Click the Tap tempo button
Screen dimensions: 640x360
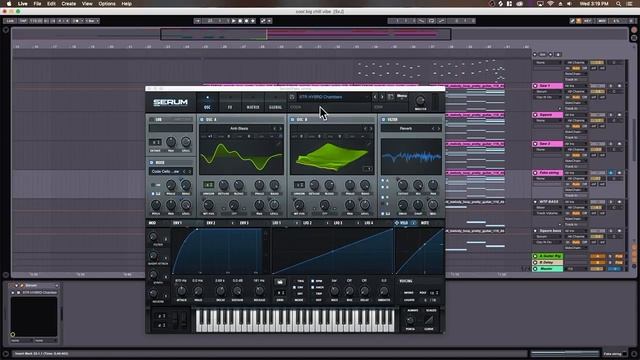[23, 21]
